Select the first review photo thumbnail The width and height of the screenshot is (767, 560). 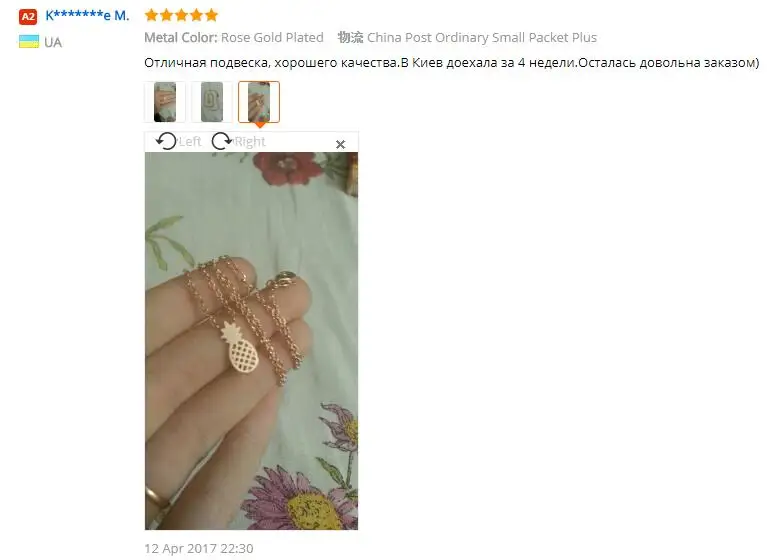coord(165,102)
